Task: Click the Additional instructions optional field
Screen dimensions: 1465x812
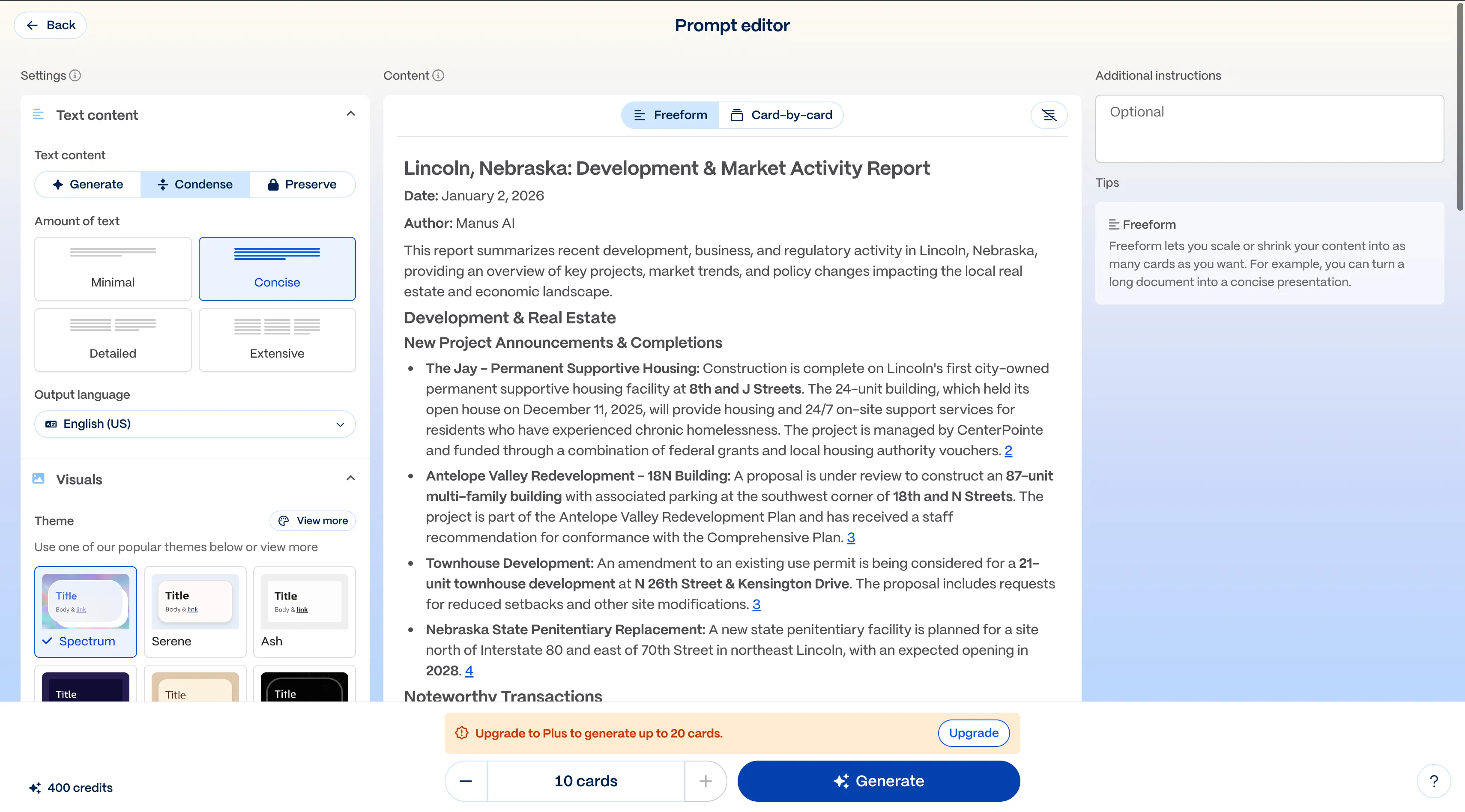Action: coord(1269,129)
